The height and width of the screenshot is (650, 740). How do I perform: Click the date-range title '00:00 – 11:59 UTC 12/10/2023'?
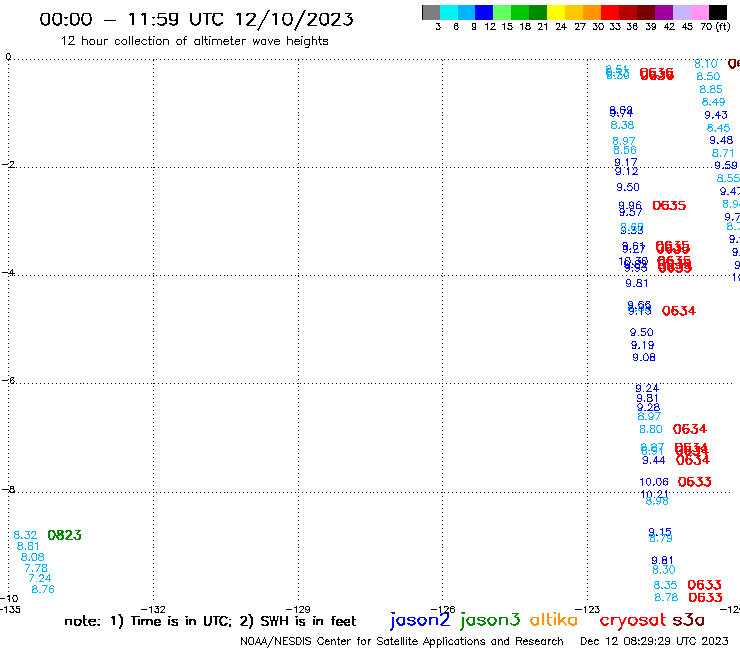click(196, 19)
